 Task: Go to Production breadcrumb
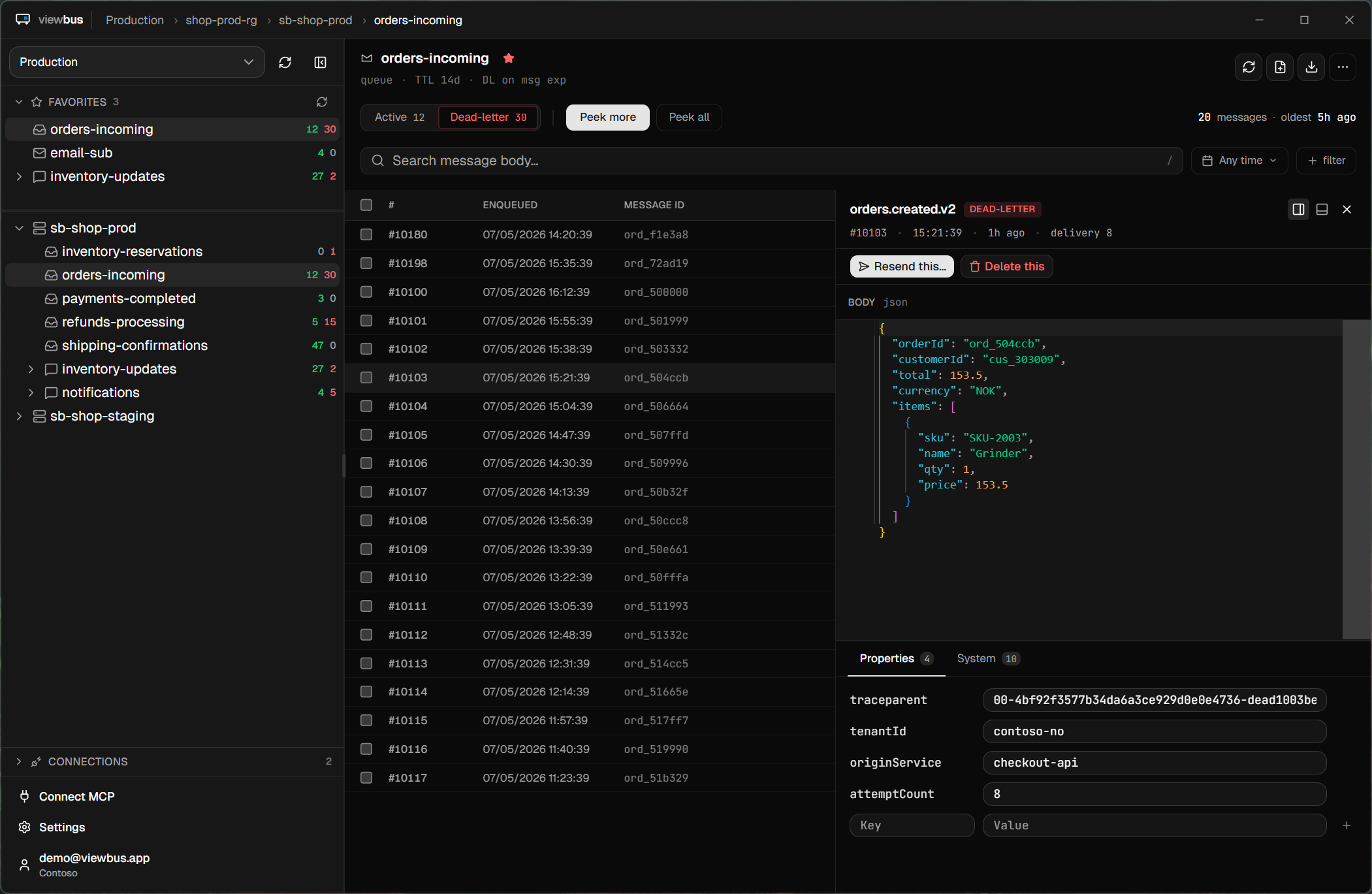pos(135,20)
